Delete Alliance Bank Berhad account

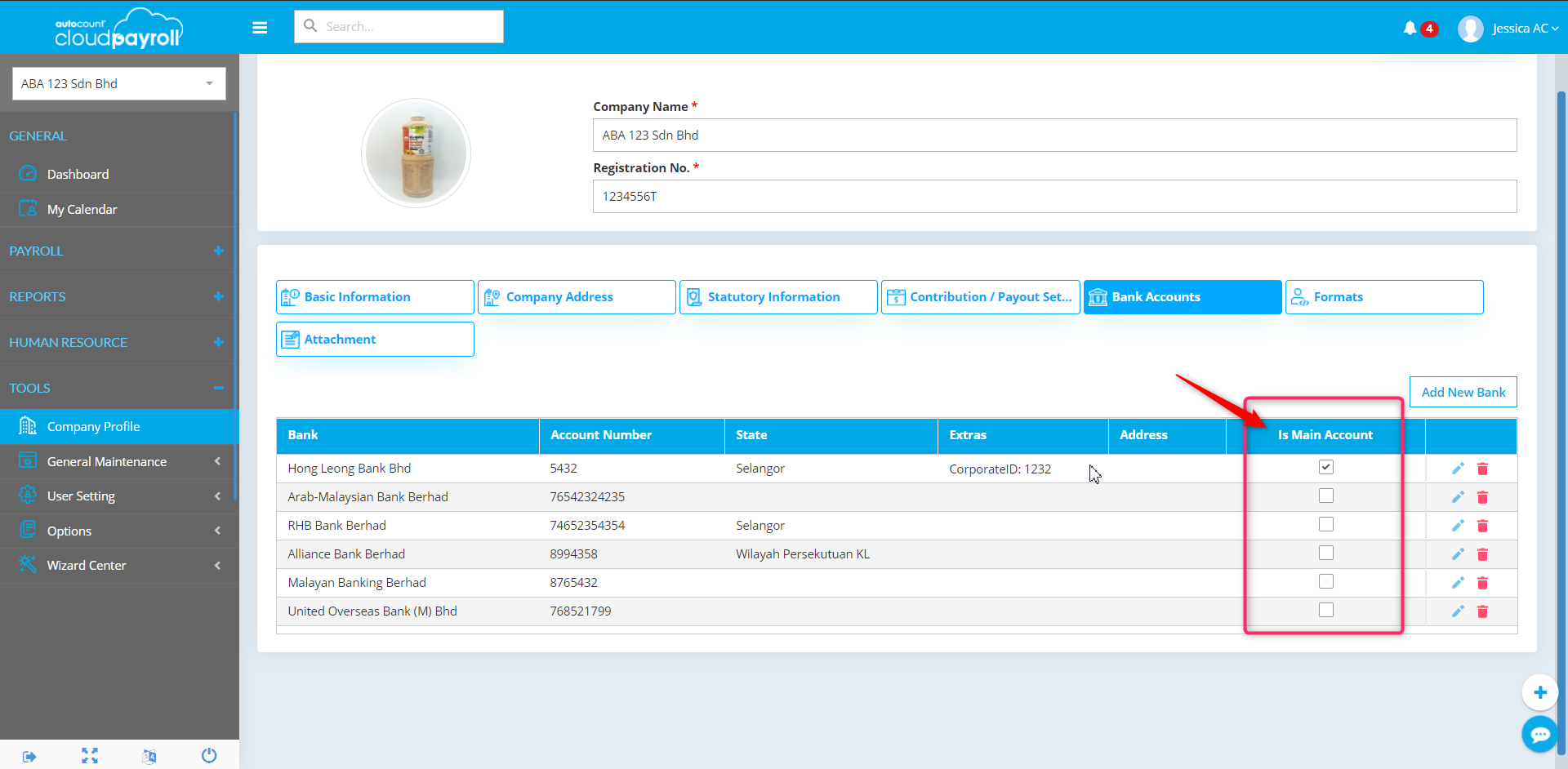pos(1482,554)
